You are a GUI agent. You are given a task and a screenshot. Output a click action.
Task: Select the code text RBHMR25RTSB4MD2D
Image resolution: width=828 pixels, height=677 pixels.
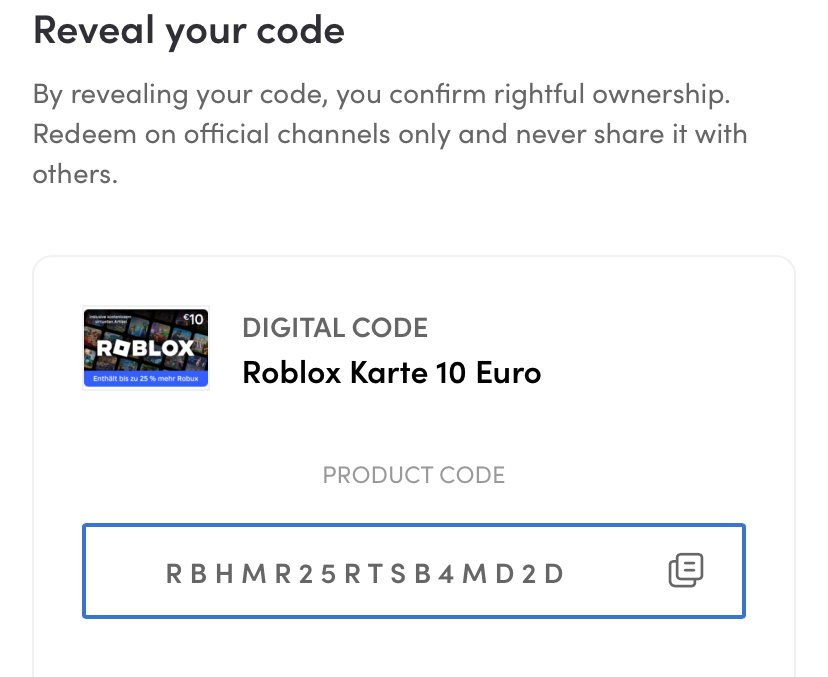point(365,574)
